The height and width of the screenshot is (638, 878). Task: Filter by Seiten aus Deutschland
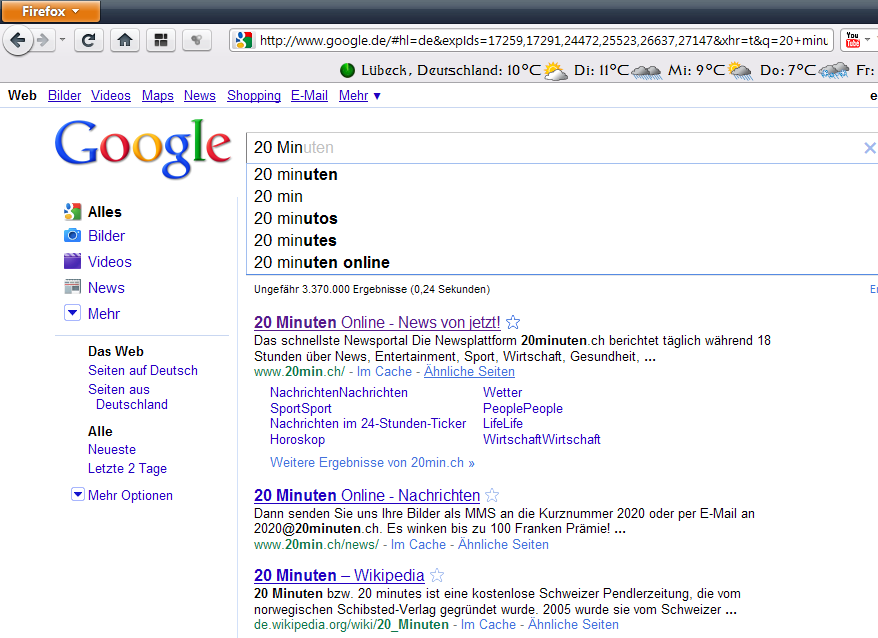128,397
